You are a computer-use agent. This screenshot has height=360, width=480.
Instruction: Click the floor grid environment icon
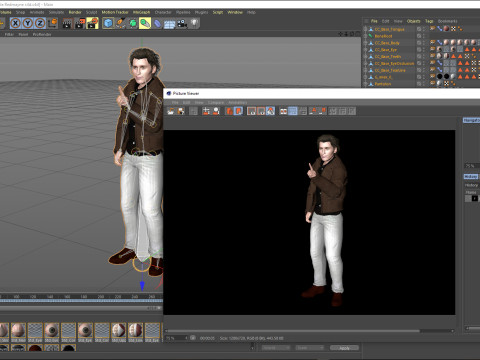pyautogui.click(x=169, y=24)
